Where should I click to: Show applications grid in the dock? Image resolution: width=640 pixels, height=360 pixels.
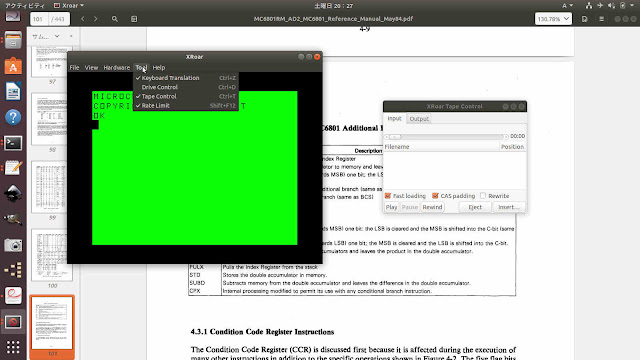pyautogui.click(x=13, y=347)
